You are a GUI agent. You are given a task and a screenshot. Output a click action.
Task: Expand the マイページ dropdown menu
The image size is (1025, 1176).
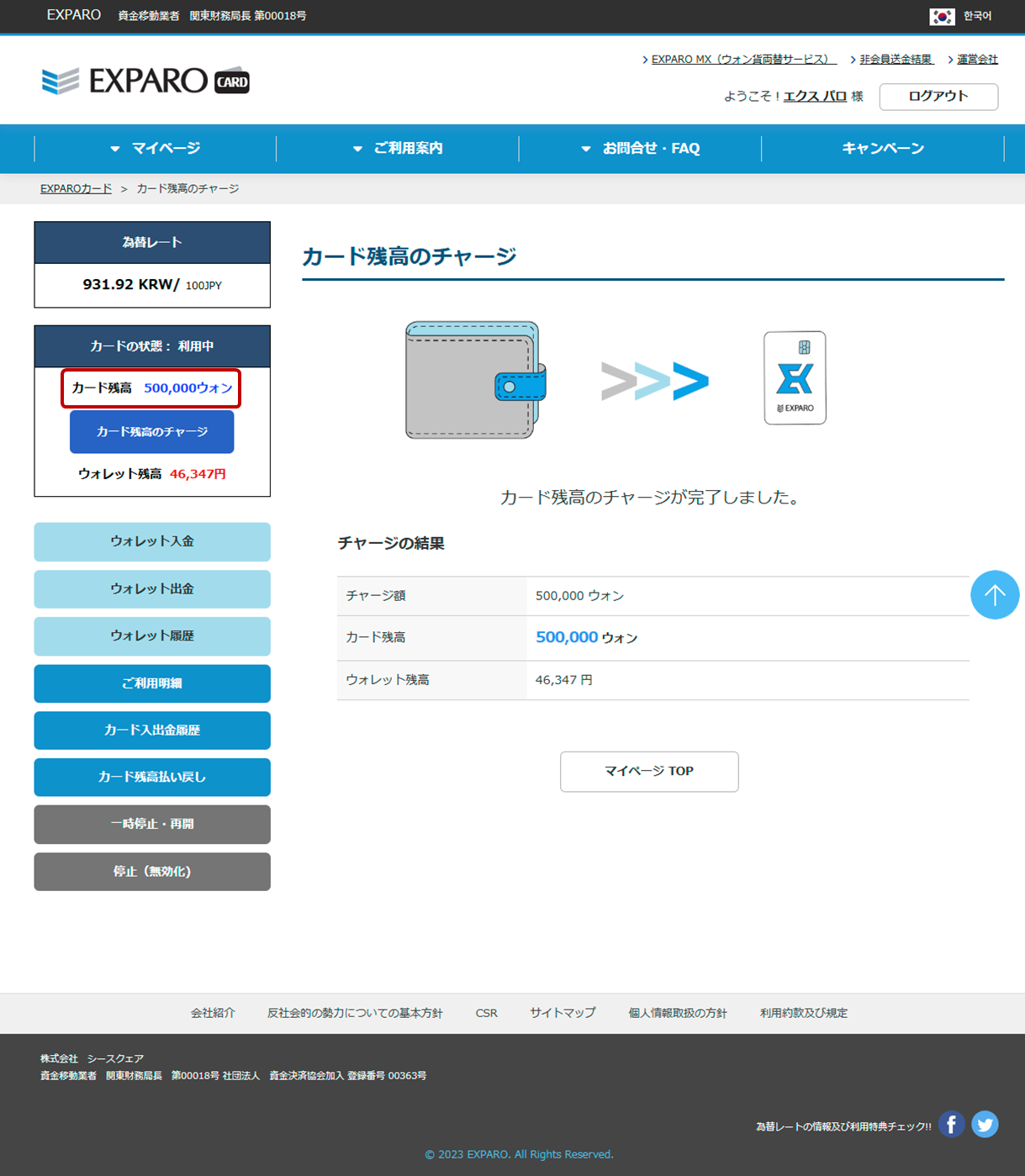point(156,149)
